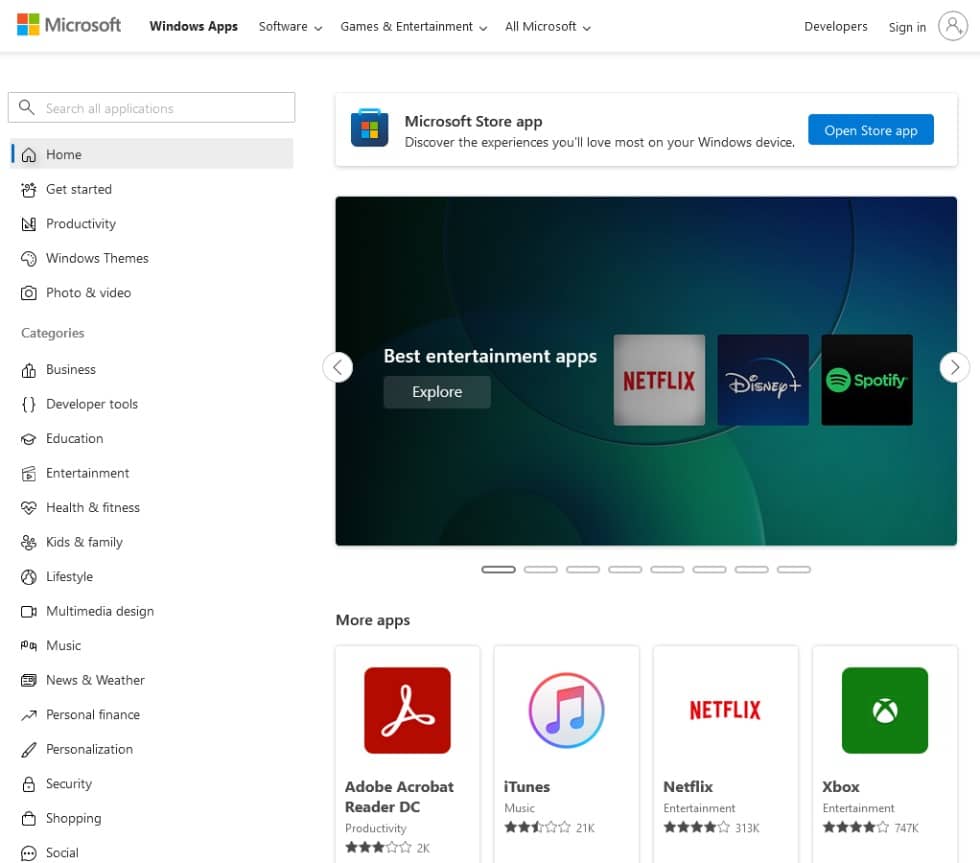Select the second carousel page indicator
Viewport: 980px width, 863px height.
(541, 569)
